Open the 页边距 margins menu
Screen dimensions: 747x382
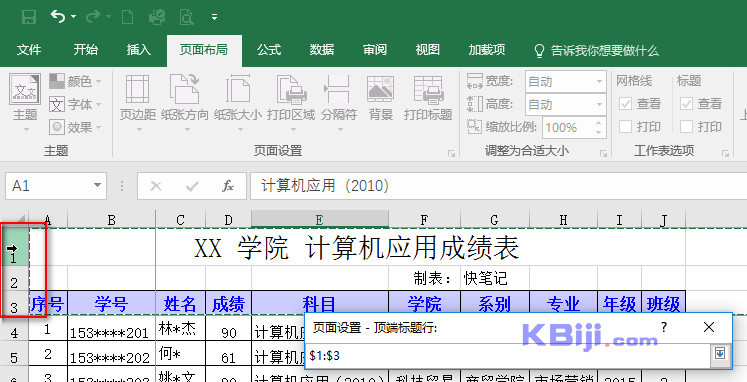coord(137,101)
